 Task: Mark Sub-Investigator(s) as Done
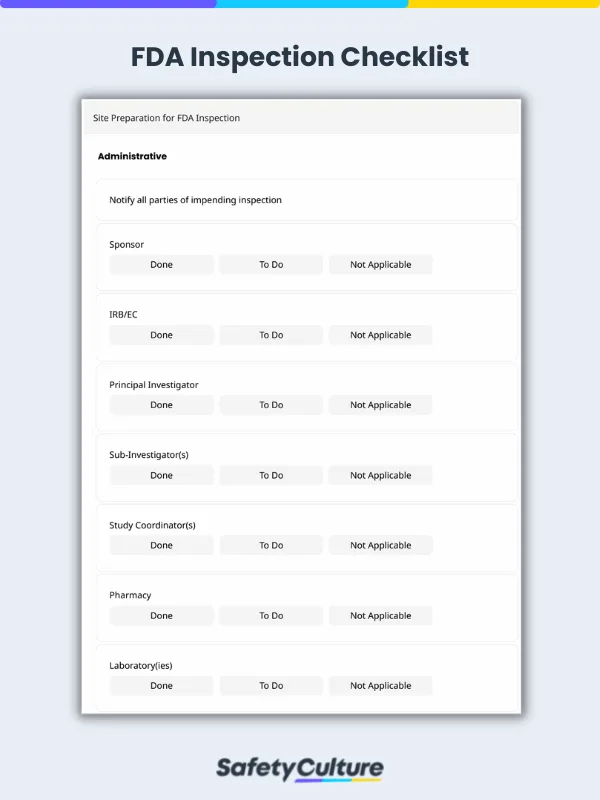click(160, 475)
